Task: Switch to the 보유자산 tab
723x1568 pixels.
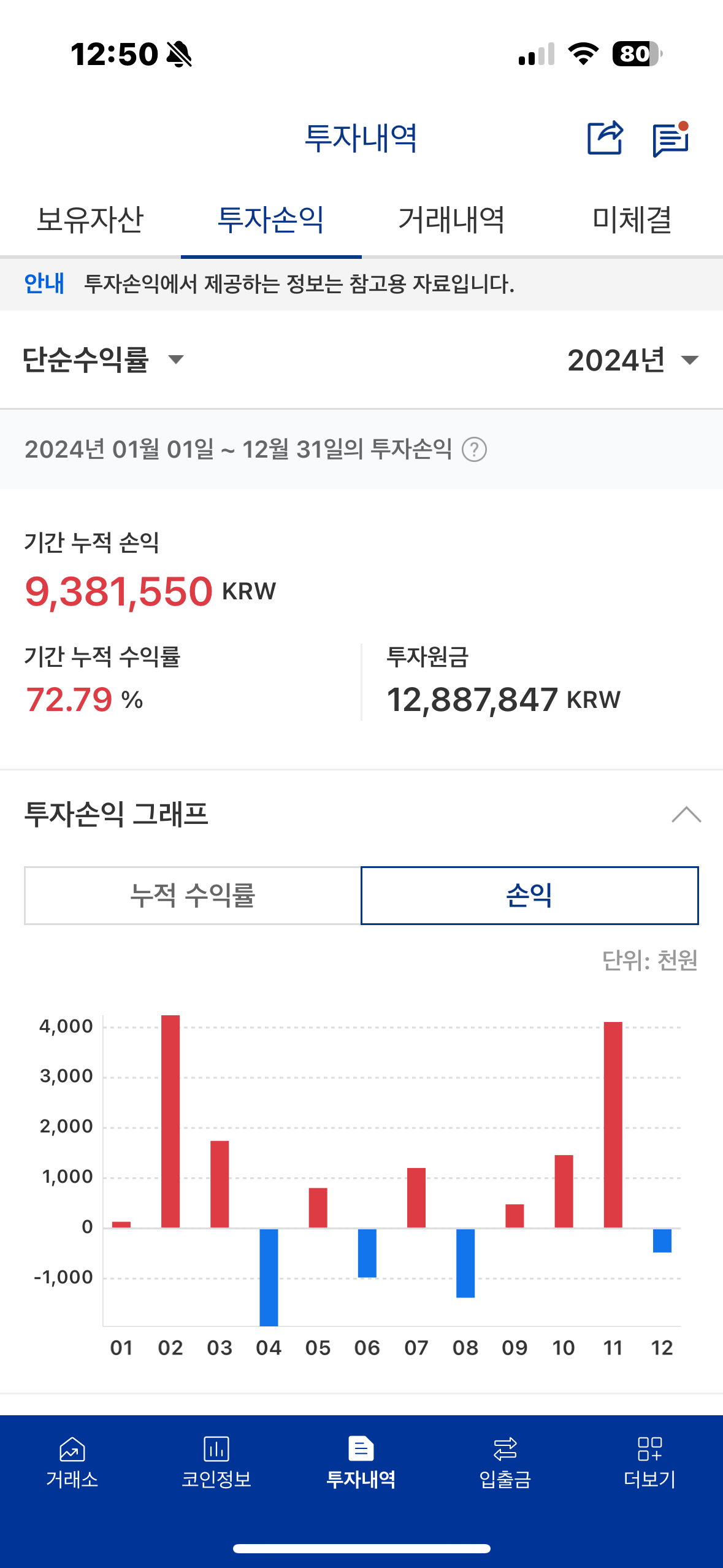Action: tap(90, 220)
